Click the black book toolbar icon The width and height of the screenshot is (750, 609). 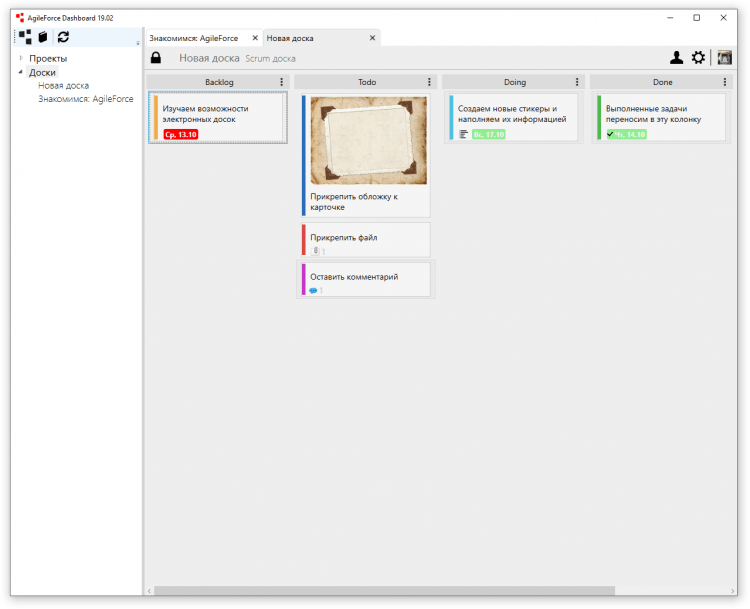click(x=43, y=37)
